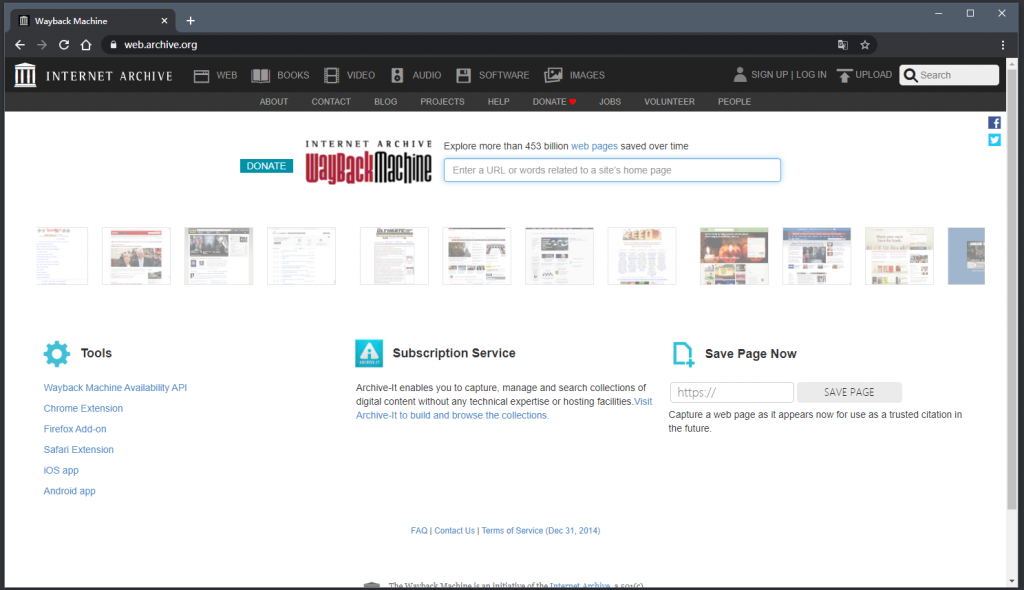Open the Audio speaker icon
This screenshot has height=590, width=1024.
[x=397, y=75]
